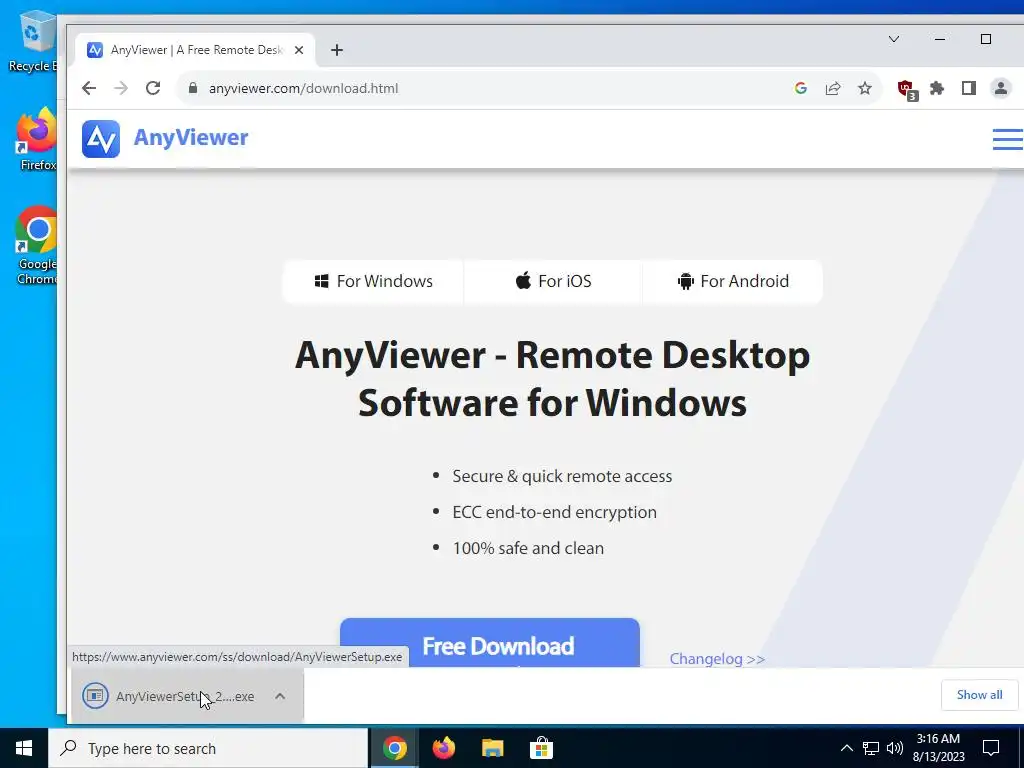Open the taskbar clock and date
Screen dimensions: 1024x768
(x=938, y=748)
